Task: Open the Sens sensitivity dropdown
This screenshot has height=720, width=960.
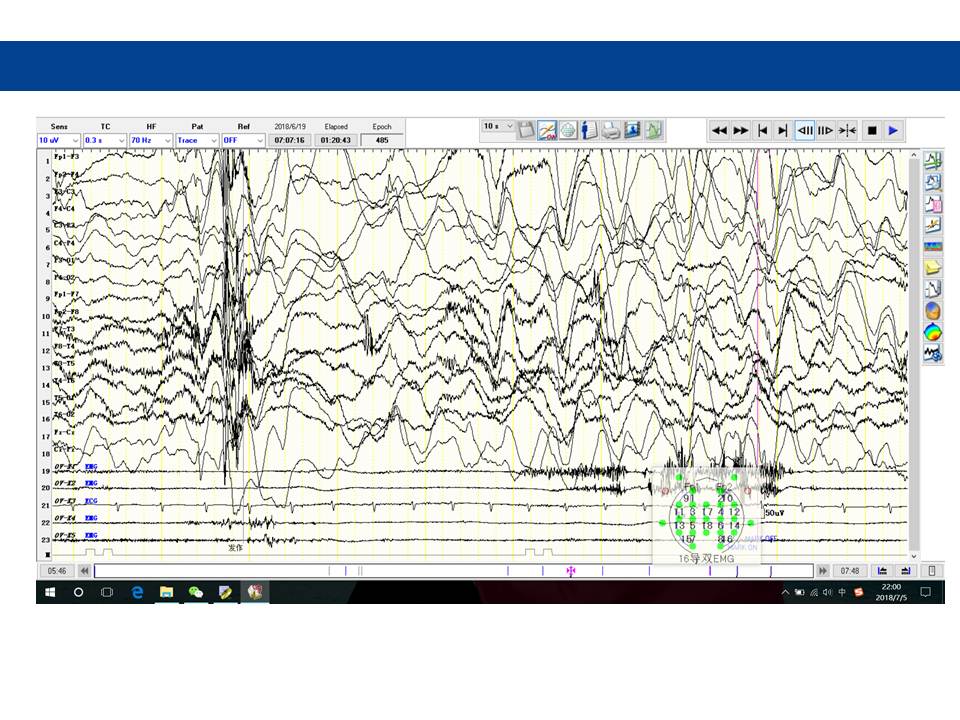Action: [59, 140]
